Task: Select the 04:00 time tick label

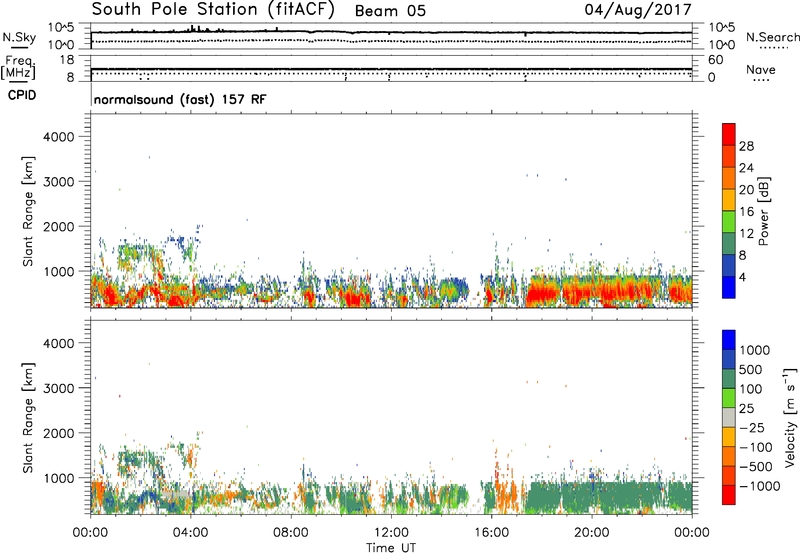Action: 190,533
